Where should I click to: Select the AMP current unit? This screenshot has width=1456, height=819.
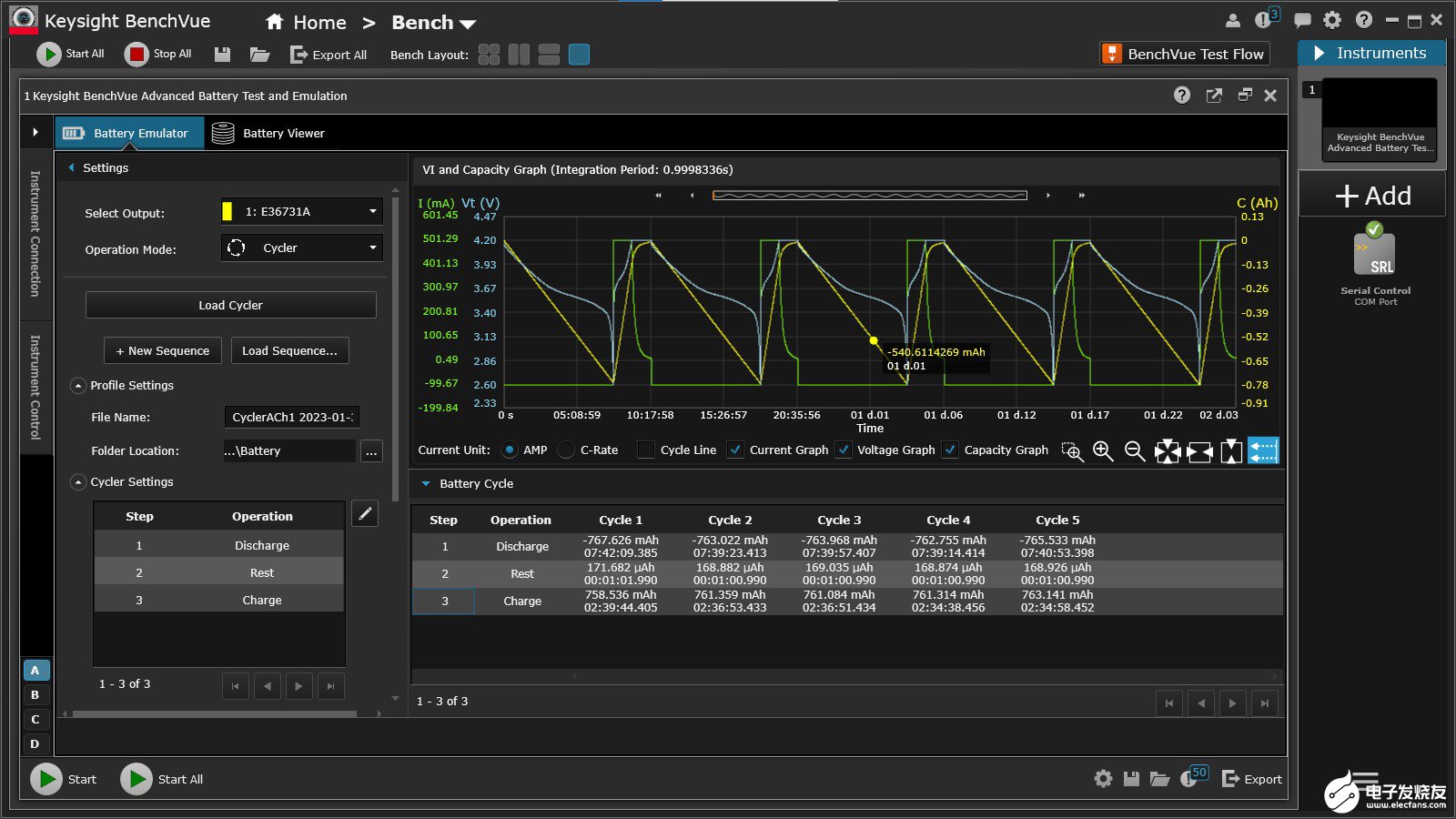[x=510, y=450]
